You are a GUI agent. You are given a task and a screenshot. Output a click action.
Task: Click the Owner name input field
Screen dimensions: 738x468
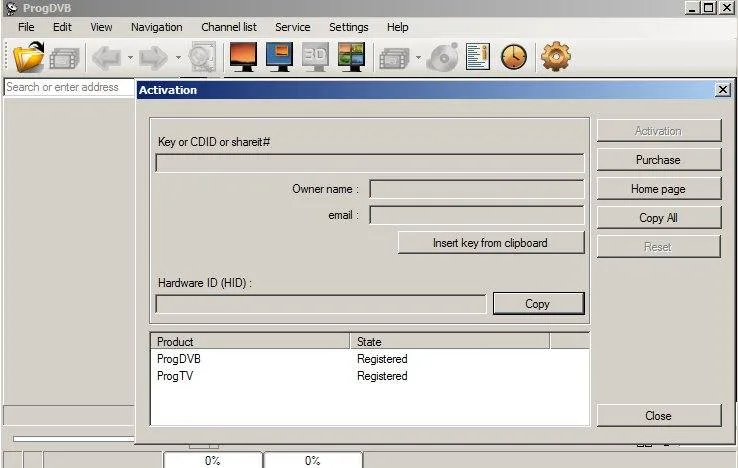point(477,189)
